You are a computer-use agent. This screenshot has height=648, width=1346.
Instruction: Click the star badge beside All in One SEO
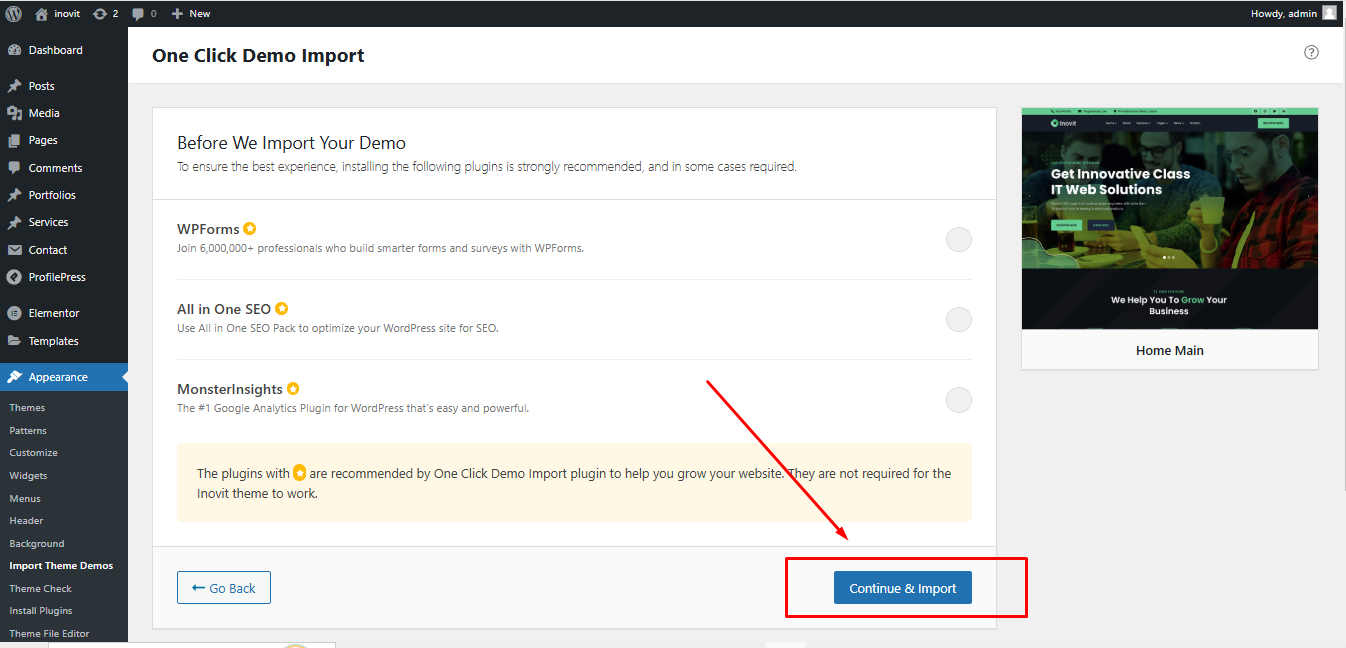(x=282, y=309)
